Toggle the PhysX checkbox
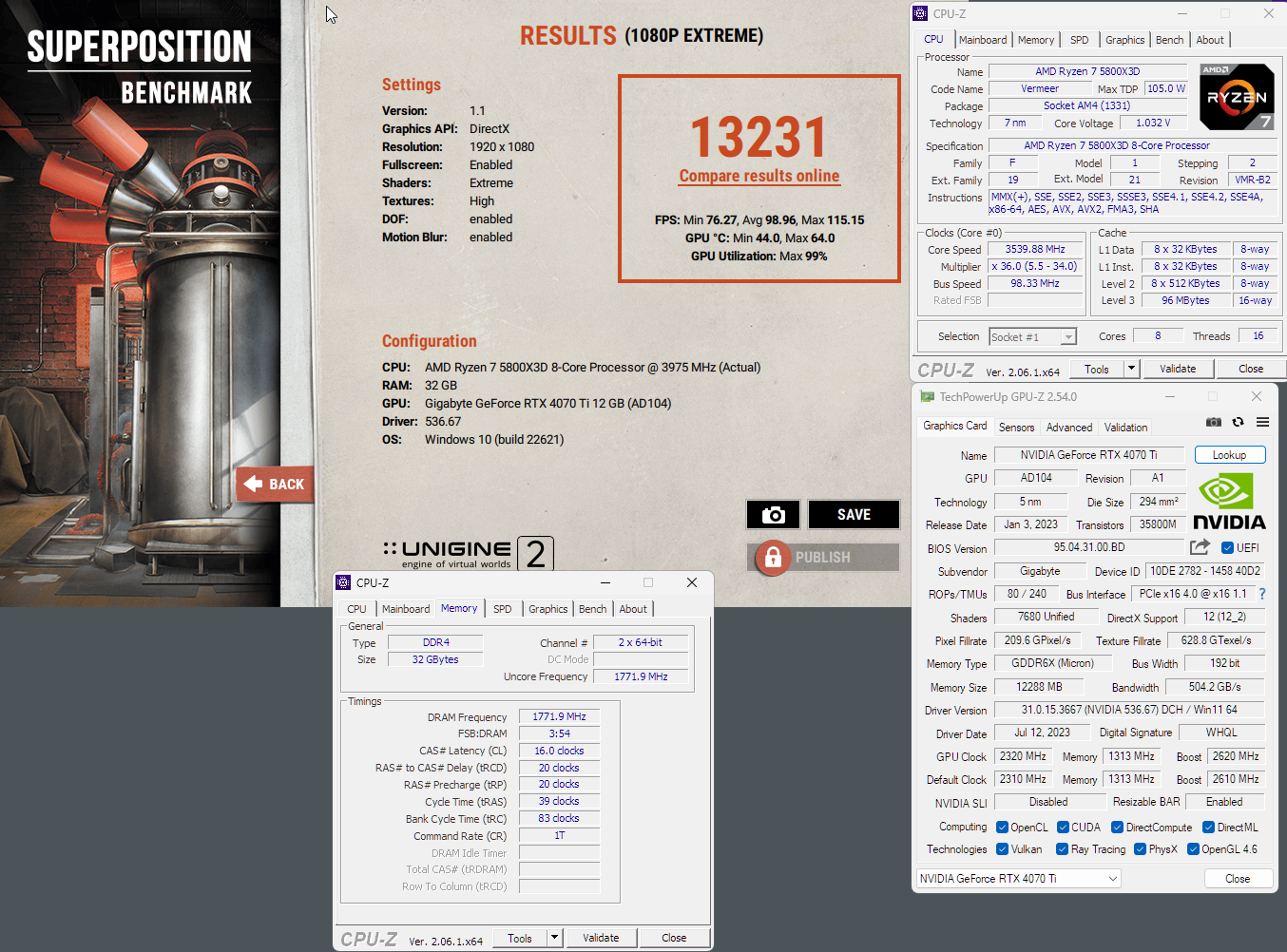Viewport: 1287px width, 952px height. pyautogui.click(x=1140, y=849)
